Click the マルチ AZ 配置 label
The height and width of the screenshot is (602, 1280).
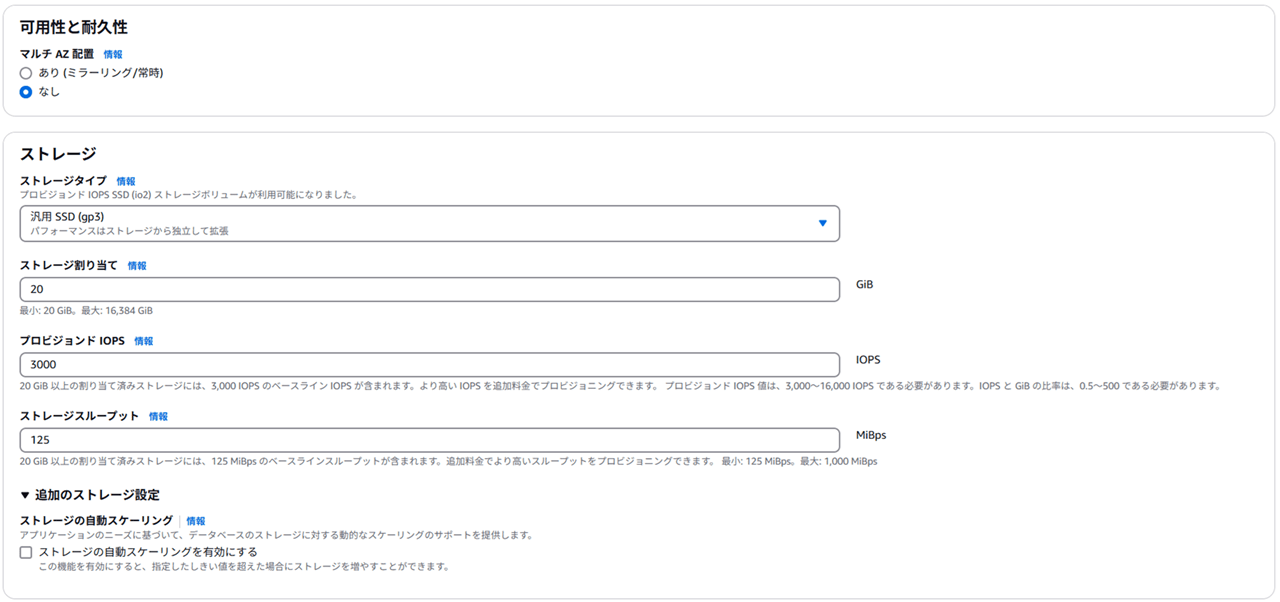pos(57,54)
